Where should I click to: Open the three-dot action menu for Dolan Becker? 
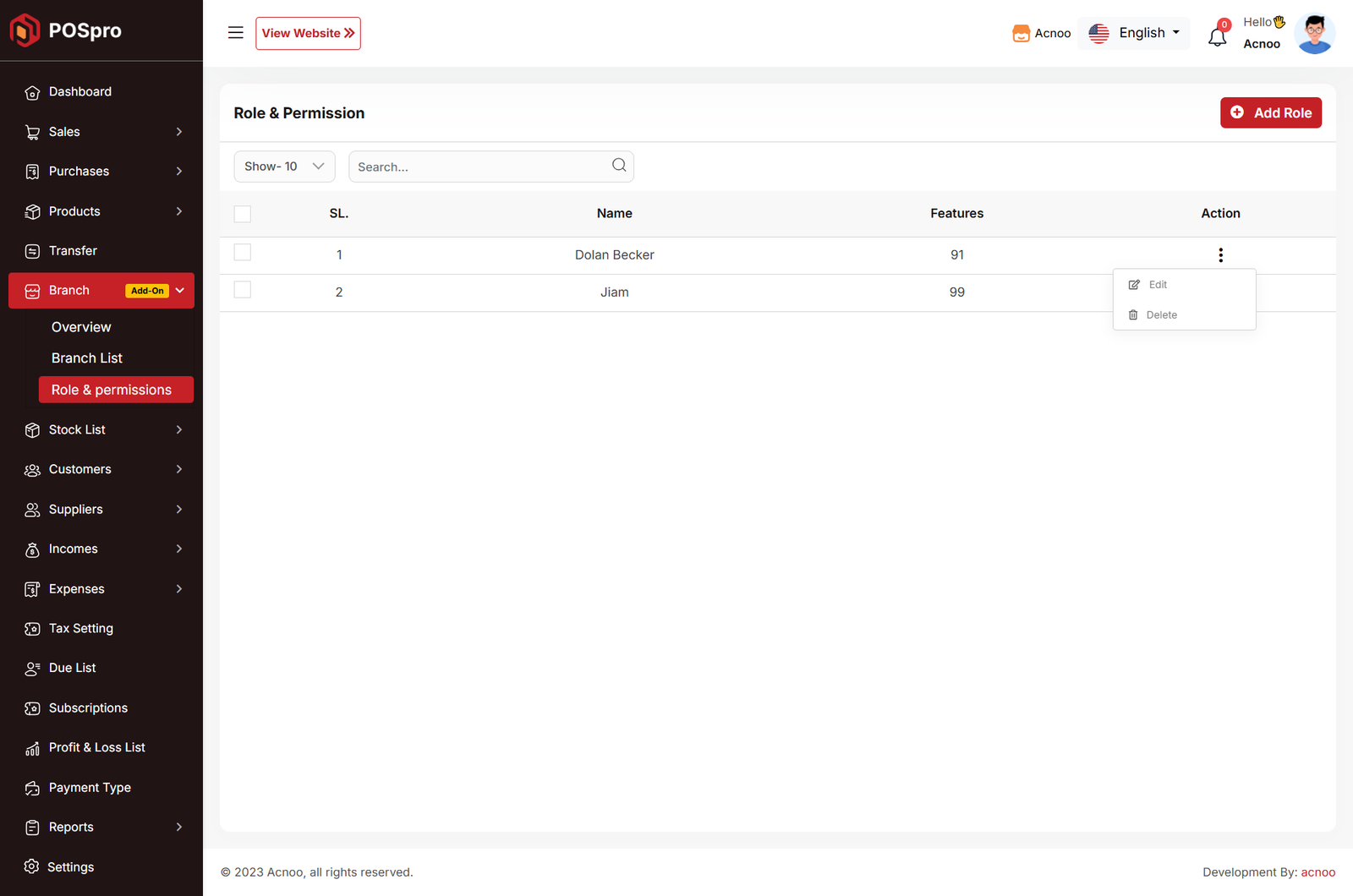pyautogui.click(x=1220, y=255)
